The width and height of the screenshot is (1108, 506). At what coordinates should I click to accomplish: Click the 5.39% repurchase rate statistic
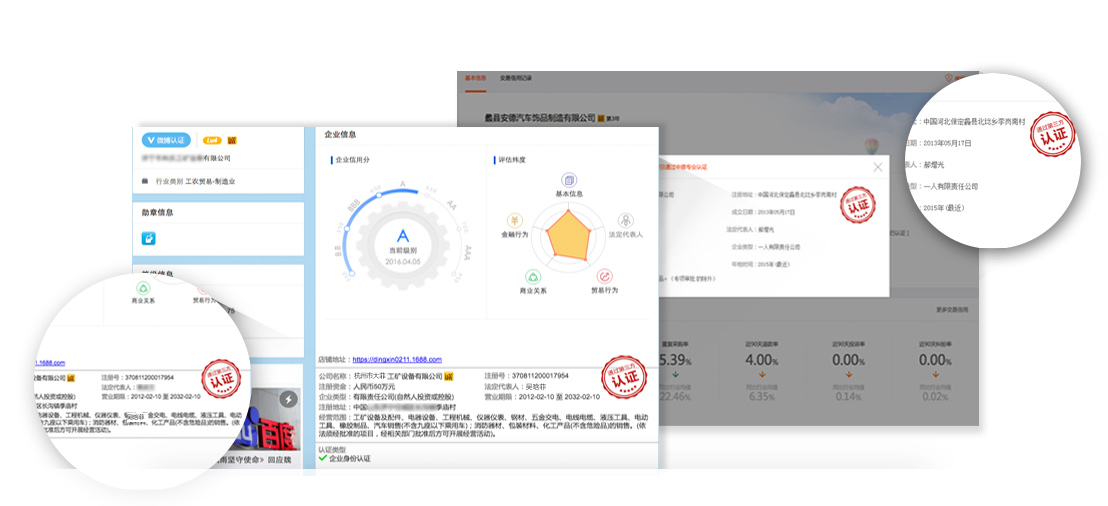pos(676,359)
